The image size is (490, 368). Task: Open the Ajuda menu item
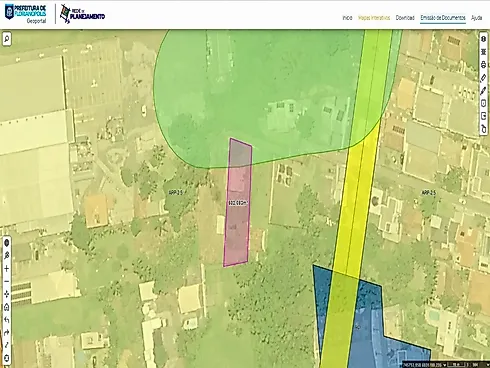(x=477, y=18)
